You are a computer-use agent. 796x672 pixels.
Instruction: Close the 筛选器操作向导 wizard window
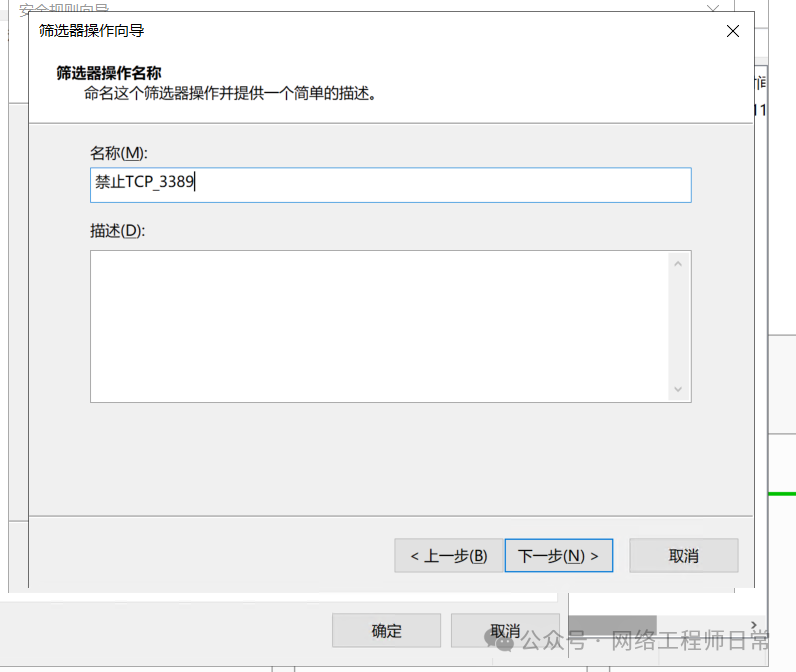(x=733, y=31)
